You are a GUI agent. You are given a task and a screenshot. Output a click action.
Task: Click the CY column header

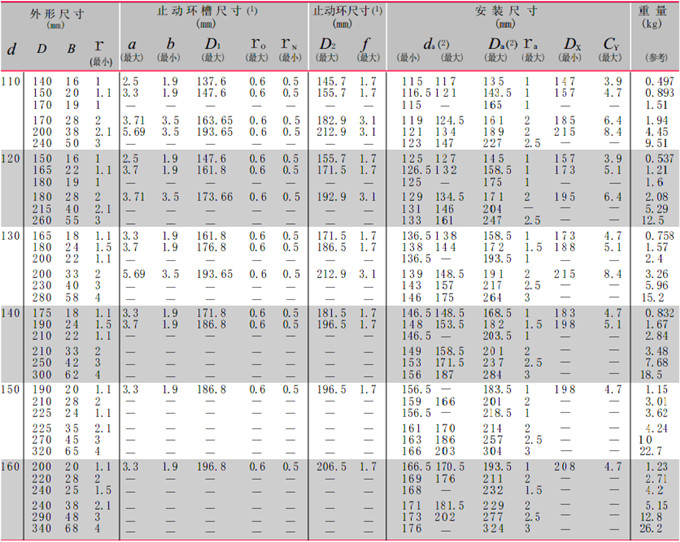pos(610,49)
